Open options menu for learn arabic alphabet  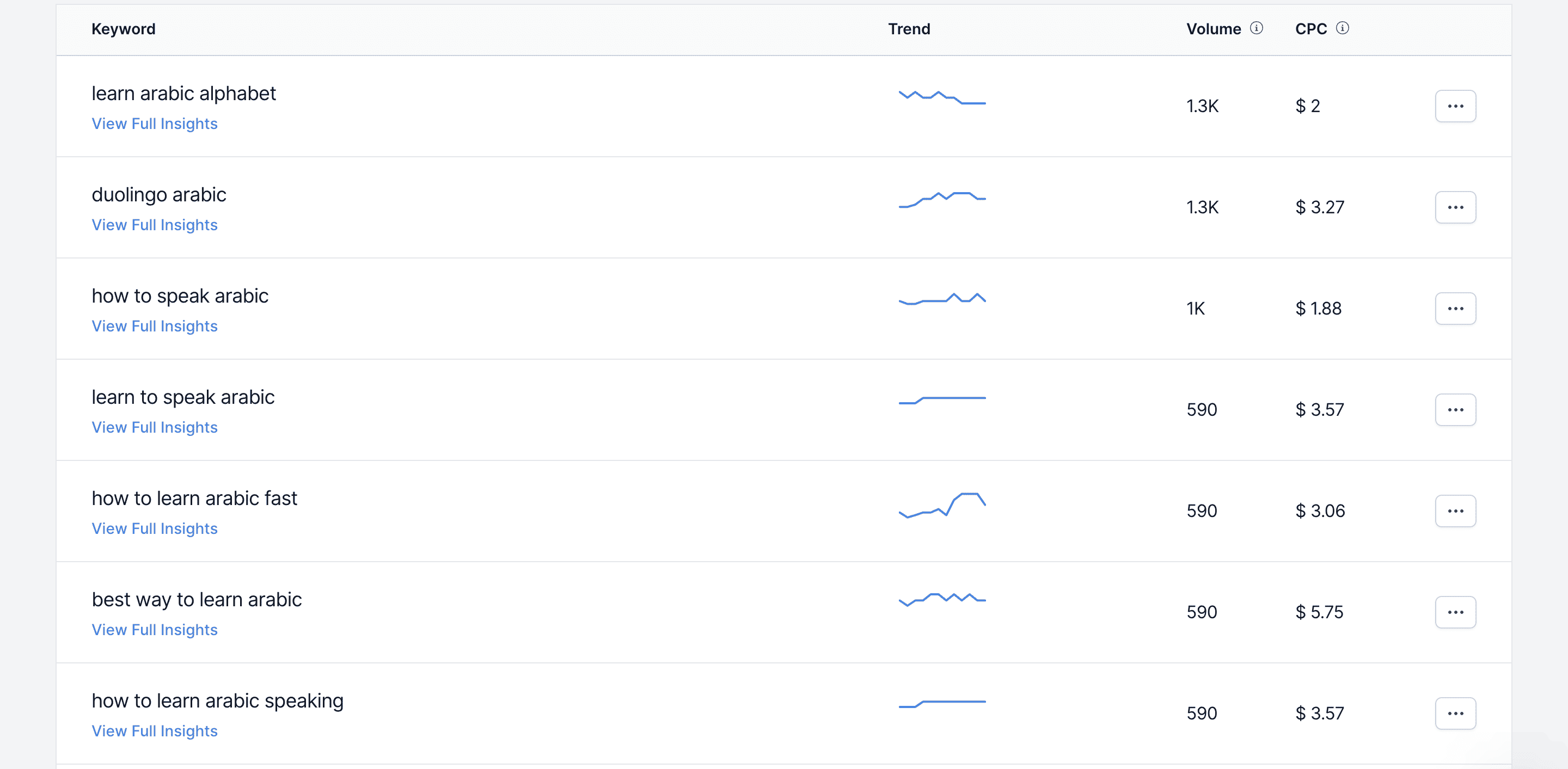pos(1455,106)
